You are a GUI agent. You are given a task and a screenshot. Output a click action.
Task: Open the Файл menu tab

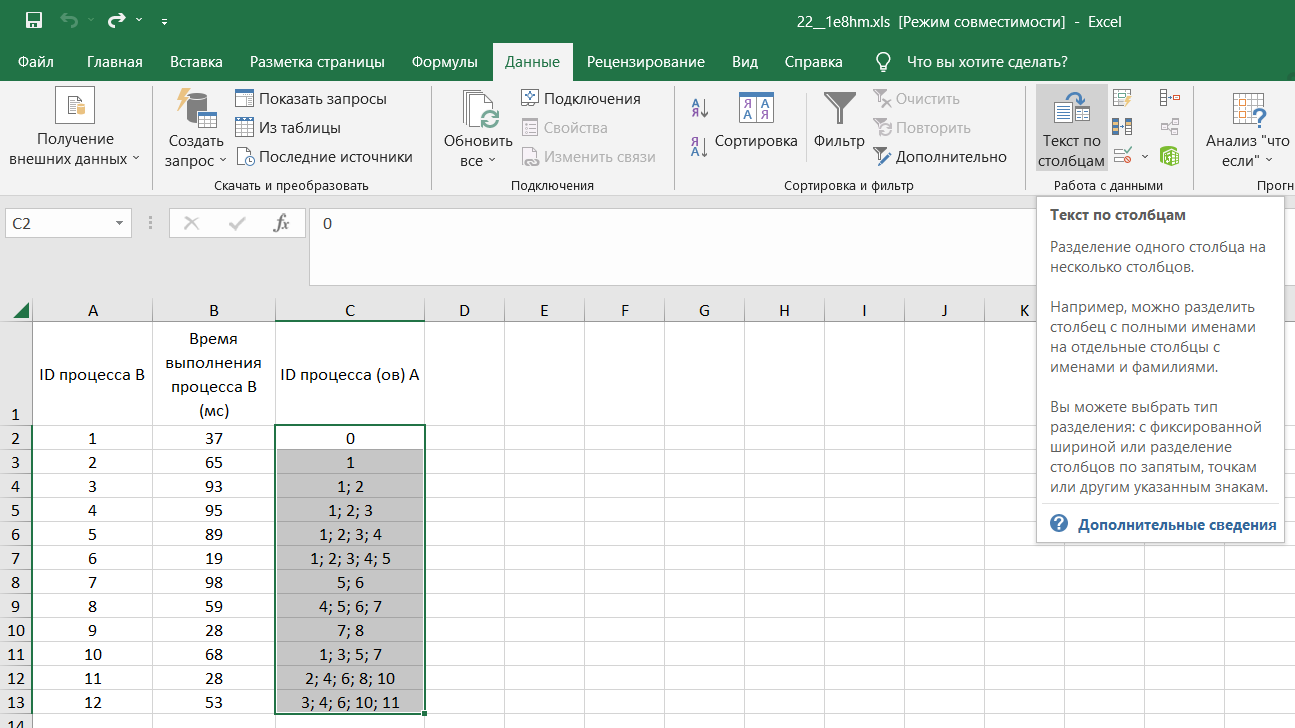coord(36,62)
